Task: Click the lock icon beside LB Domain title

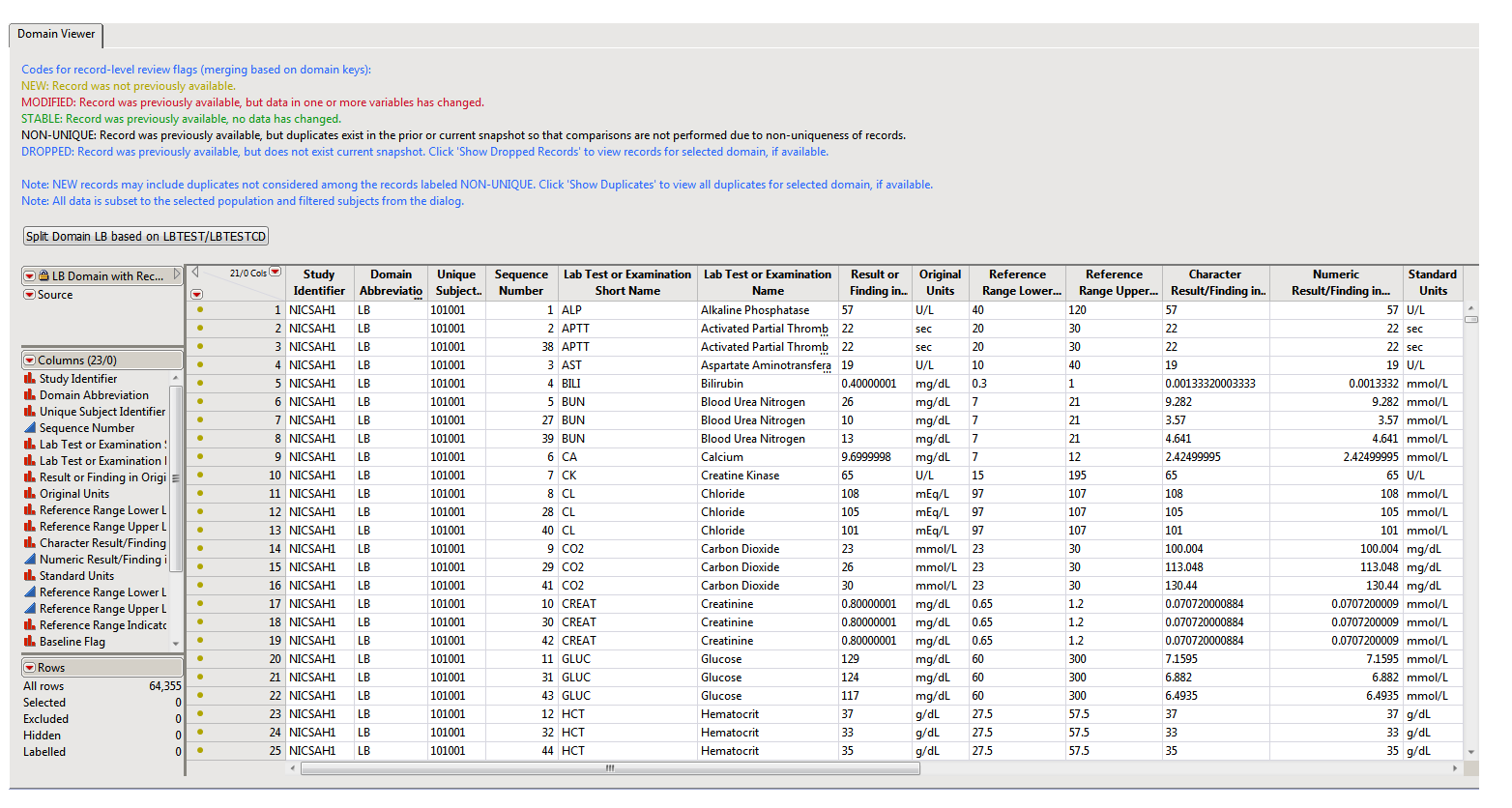Action: click(44, 275)
